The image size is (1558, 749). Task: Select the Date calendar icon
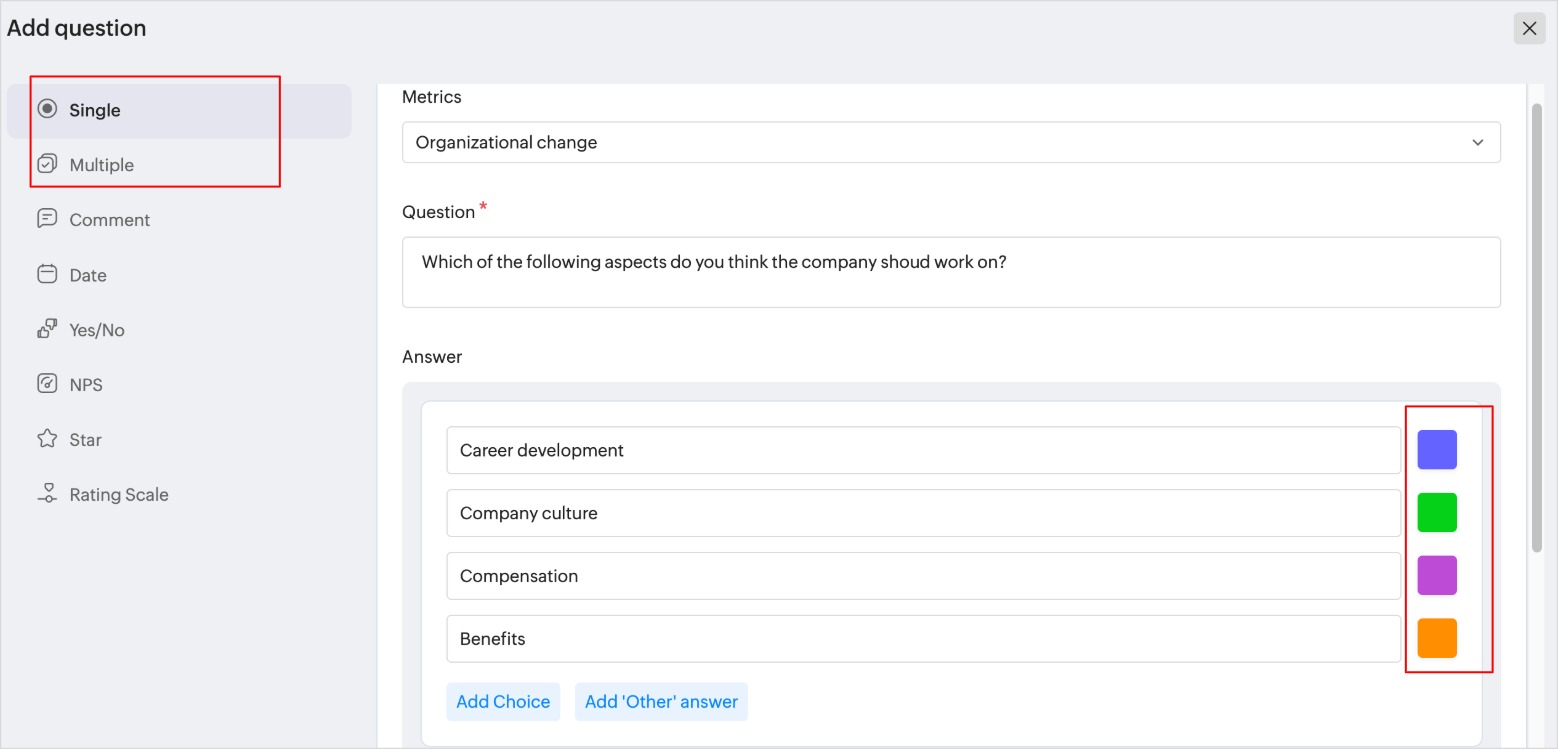pos(47,274)
